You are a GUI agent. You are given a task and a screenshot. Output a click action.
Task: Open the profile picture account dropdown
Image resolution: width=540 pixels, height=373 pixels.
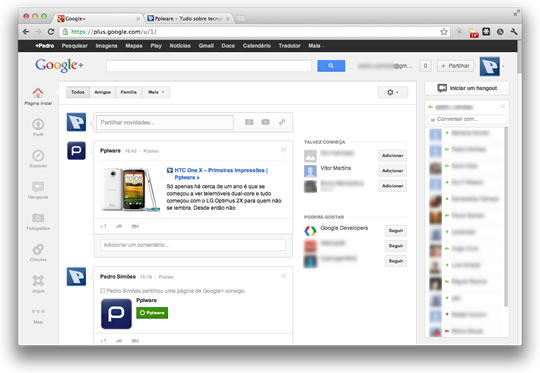[491, 66]
